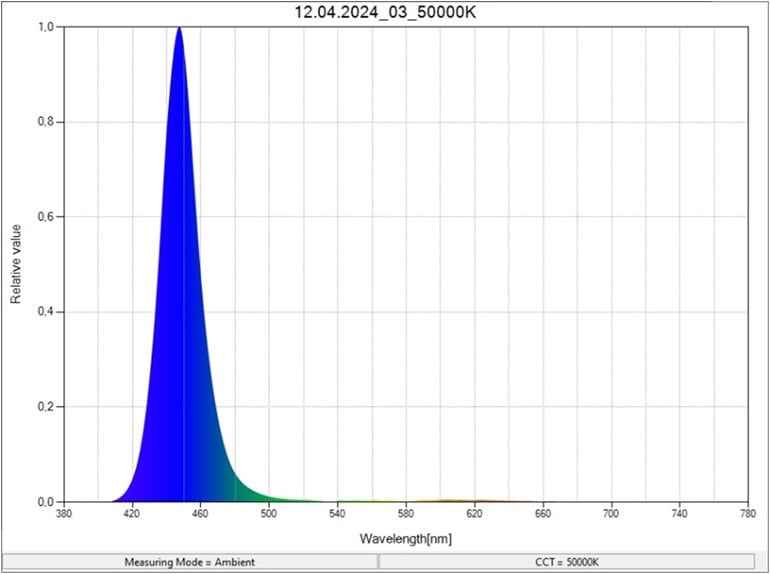The image size is (770, 574).
Task: Click the 0.6 relative value tick label
Action: pyautogui.click(x=46, y=217)
